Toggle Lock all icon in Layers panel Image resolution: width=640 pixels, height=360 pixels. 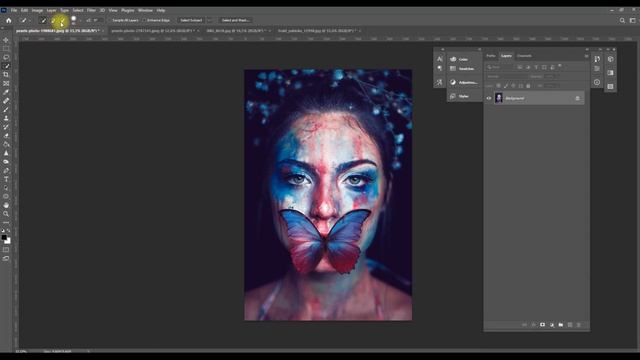pos(528,86)
